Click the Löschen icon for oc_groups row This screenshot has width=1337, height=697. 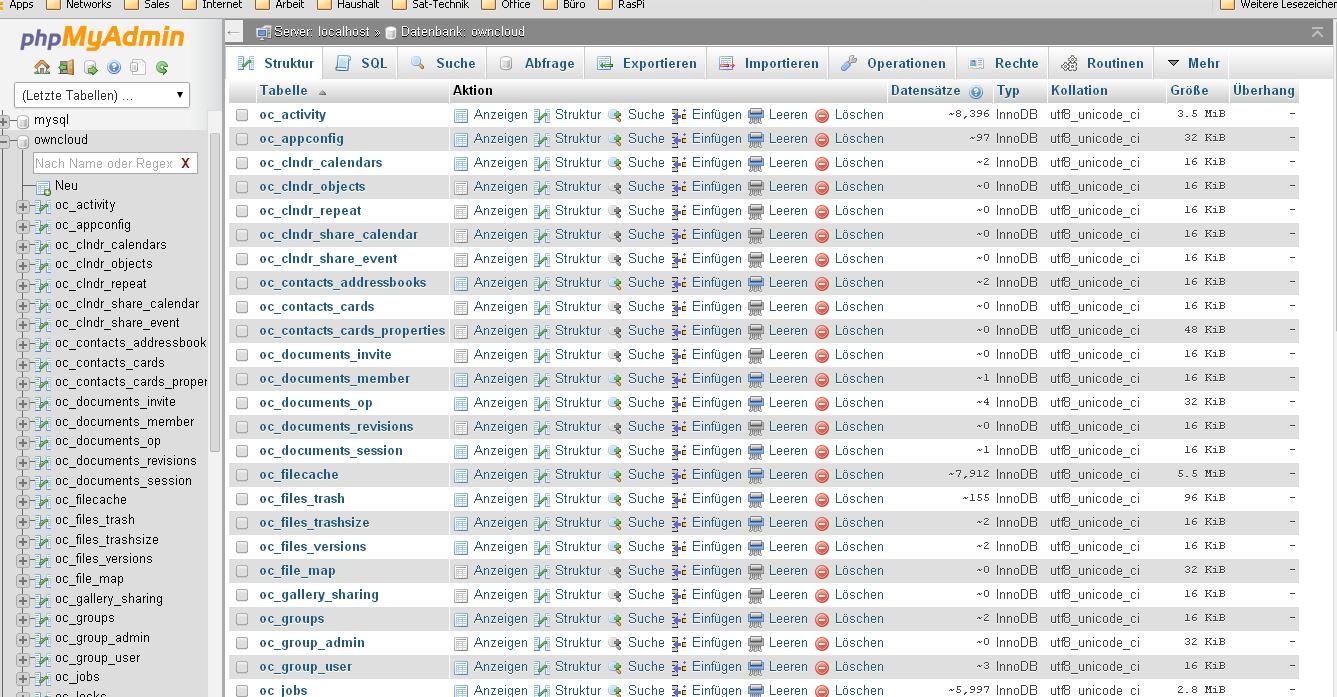(x=822, y=619)
